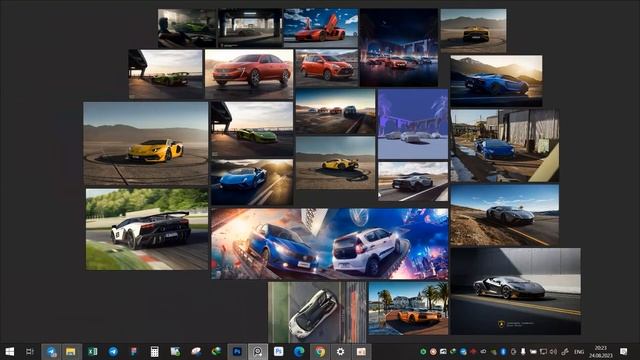Switch to the magnifier app taskbar icon
Image resolution: width=640 pixels, height=360 pixels.
(x=258, y=351)
